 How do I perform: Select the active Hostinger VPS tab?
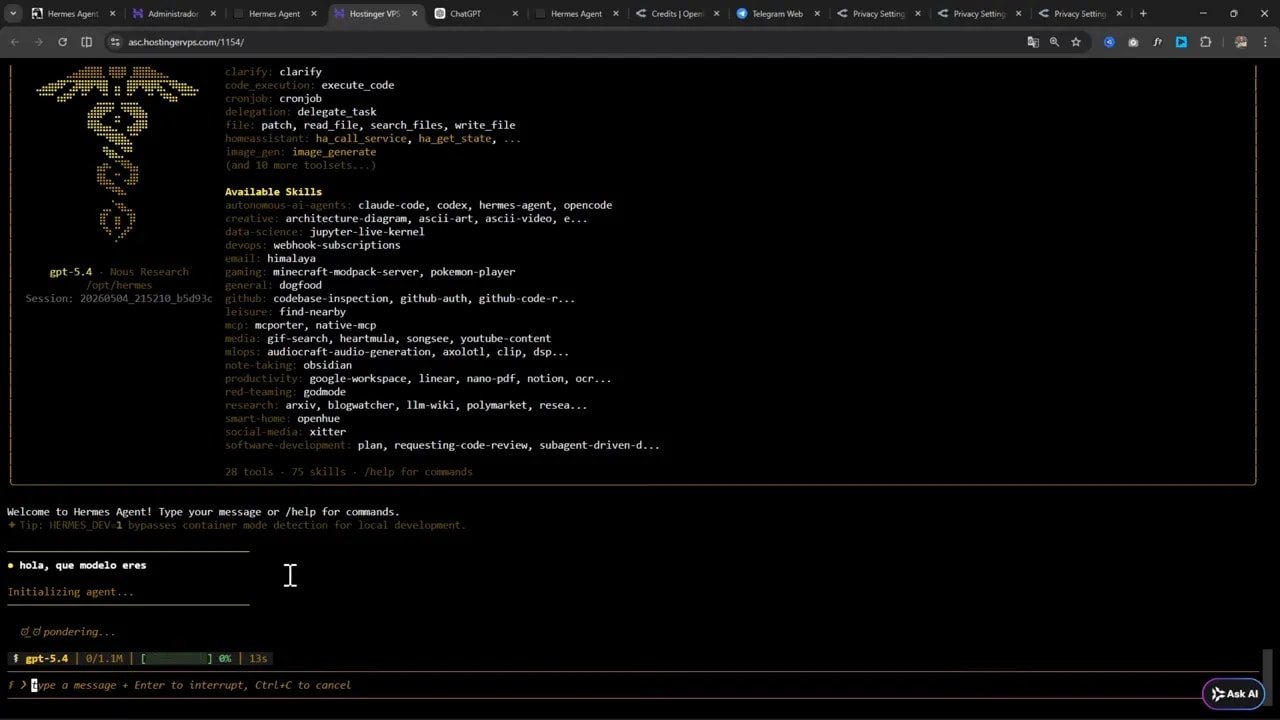pyautogui.click(x=373, y=14)
